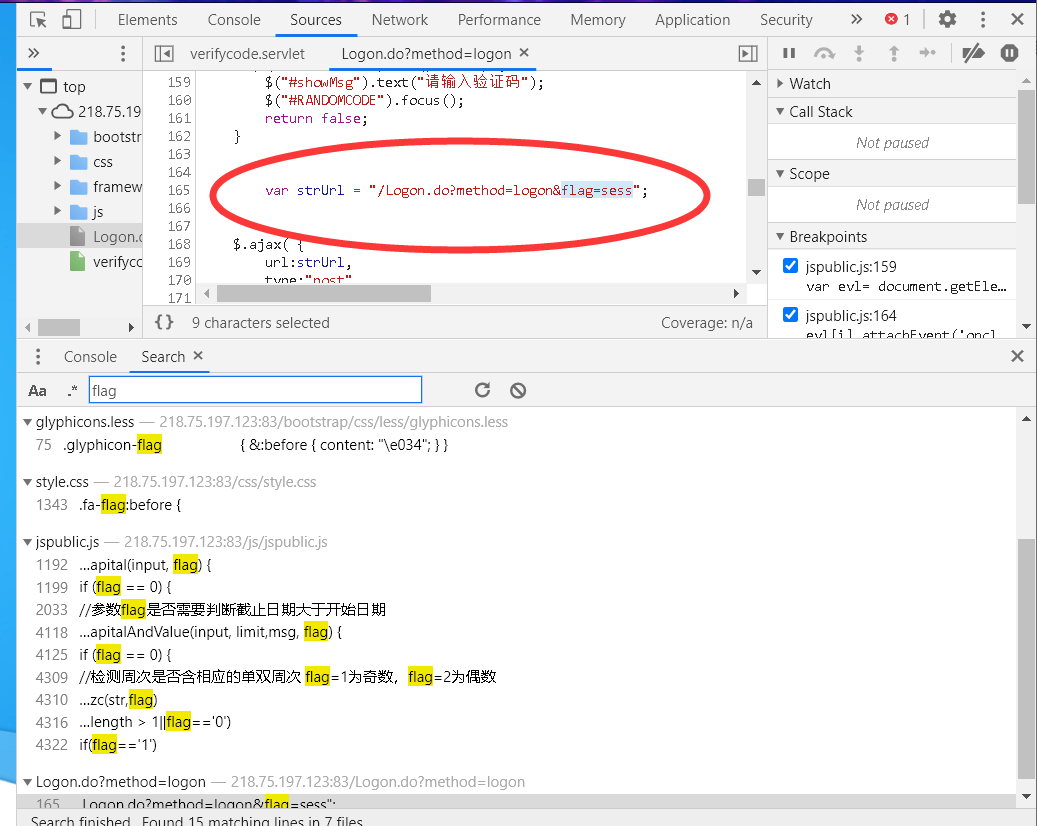Open DevTools settings gear

tap(947, 19)
